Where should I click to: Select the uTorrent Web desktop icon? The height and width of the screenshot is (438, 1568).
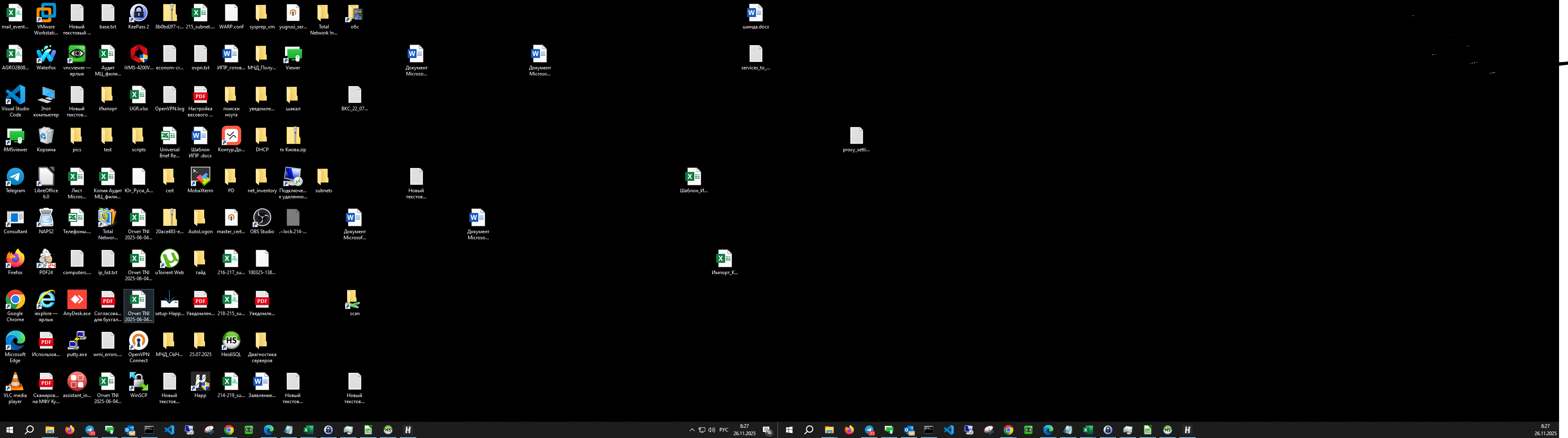[169, 259]
